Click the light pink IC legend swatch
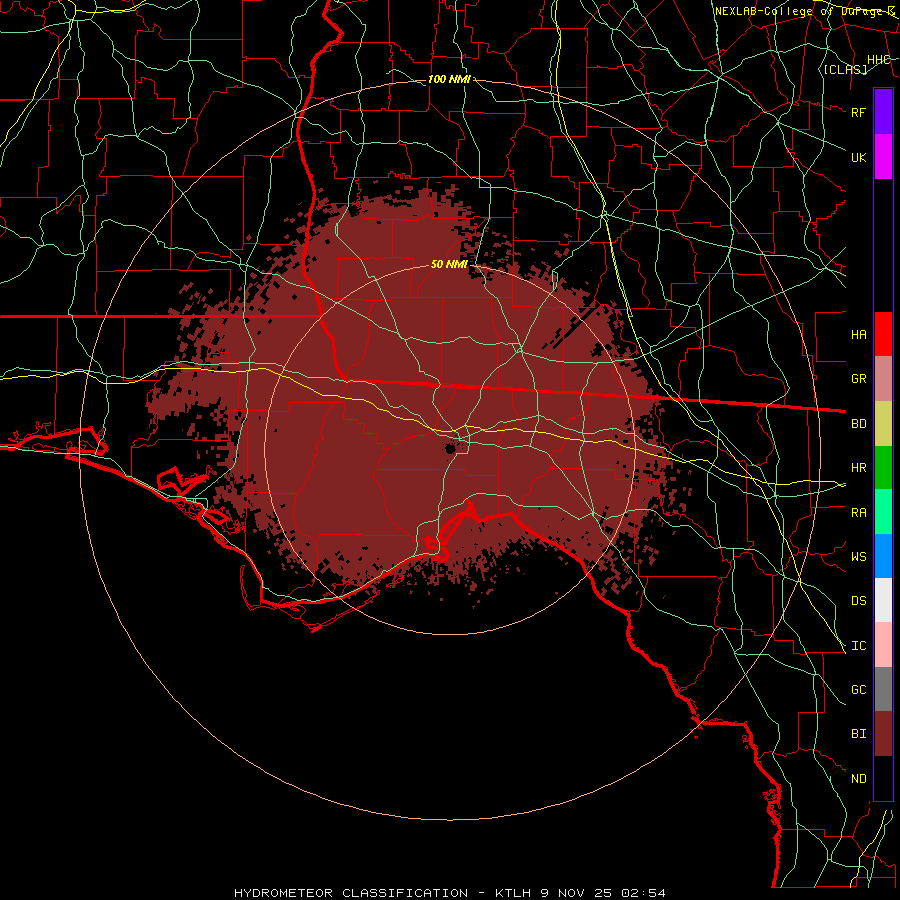Image resolution: width=900 pixels, height=900 pixels. (883, 645)
